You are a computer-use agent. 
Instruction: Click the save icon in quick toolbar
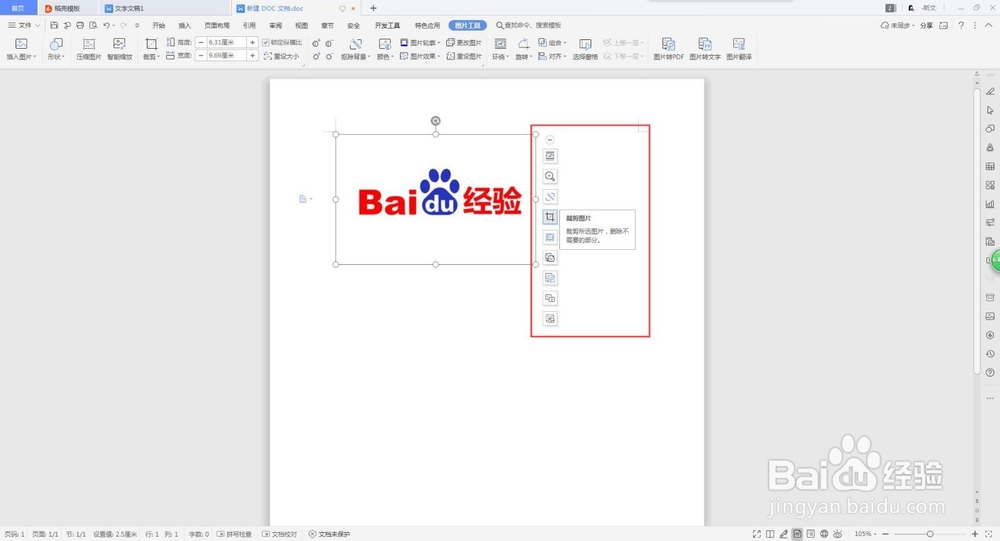[x=54, y=26]
